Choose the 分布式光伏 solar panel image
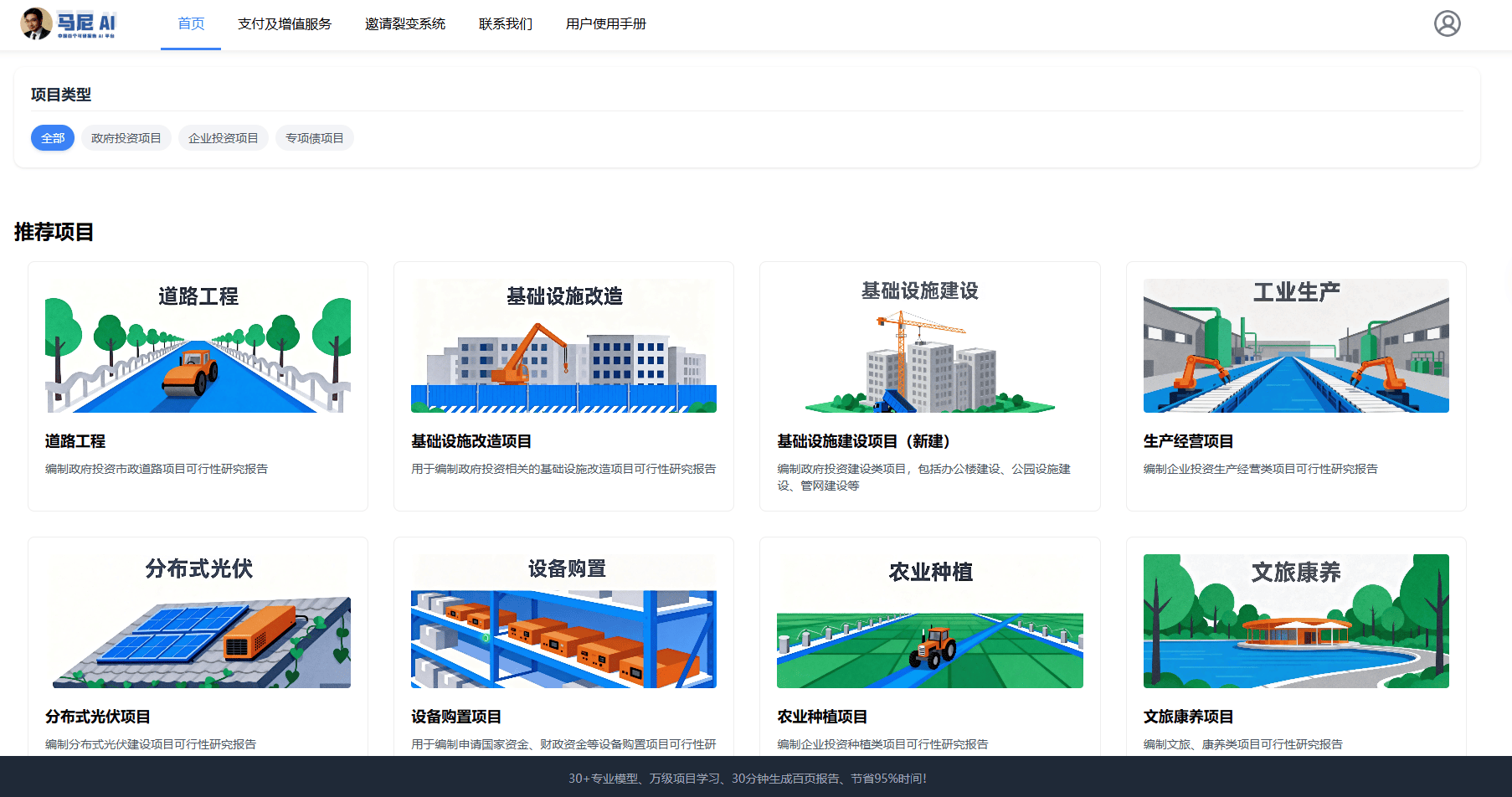1512x797 pixels. click(198, 621)
